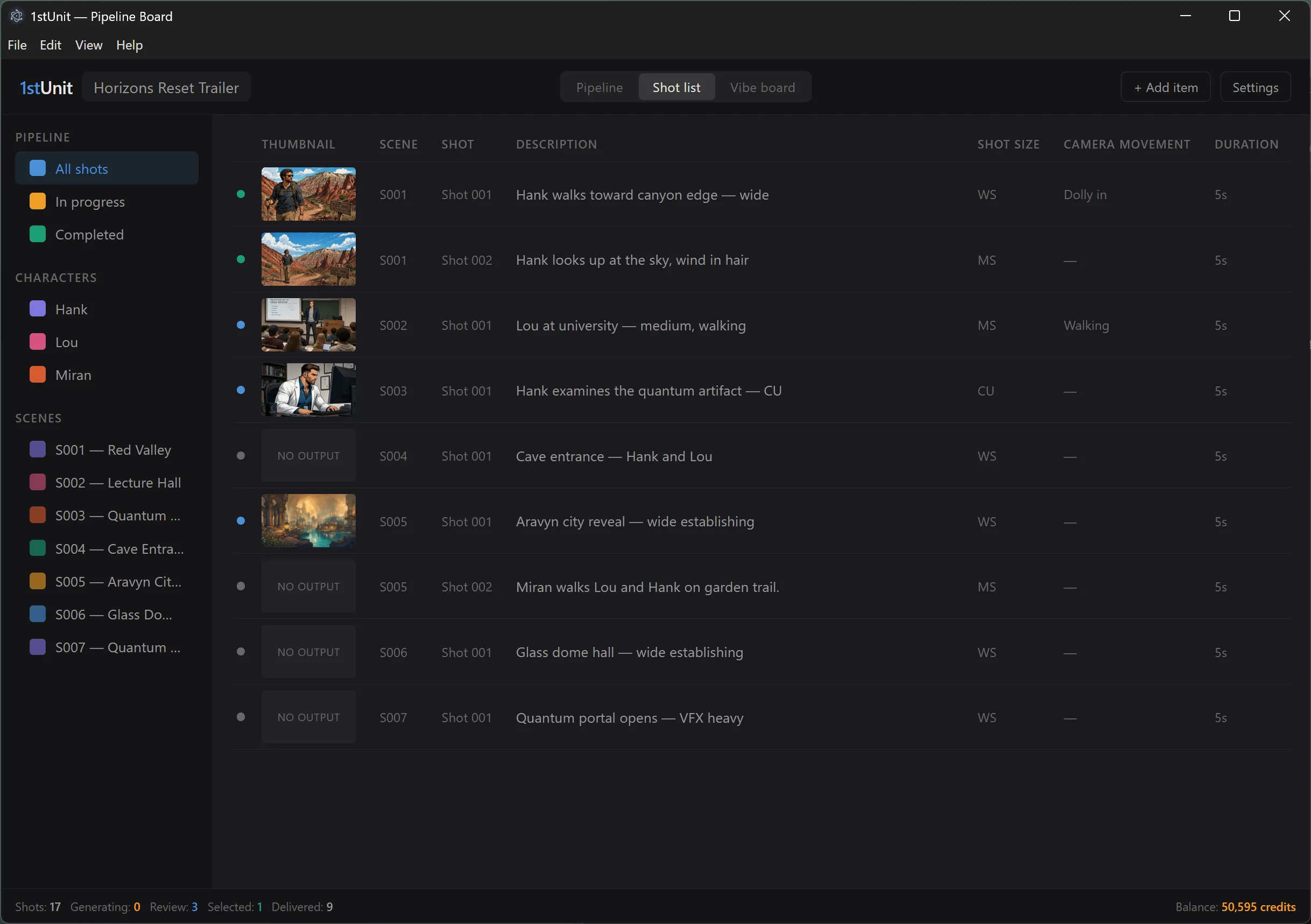The height and width of the screenshot is (924, 1311).
Task: Click gray status dot for Quantum portal shot
Action: pyautogui.click(x=241, y=717)
